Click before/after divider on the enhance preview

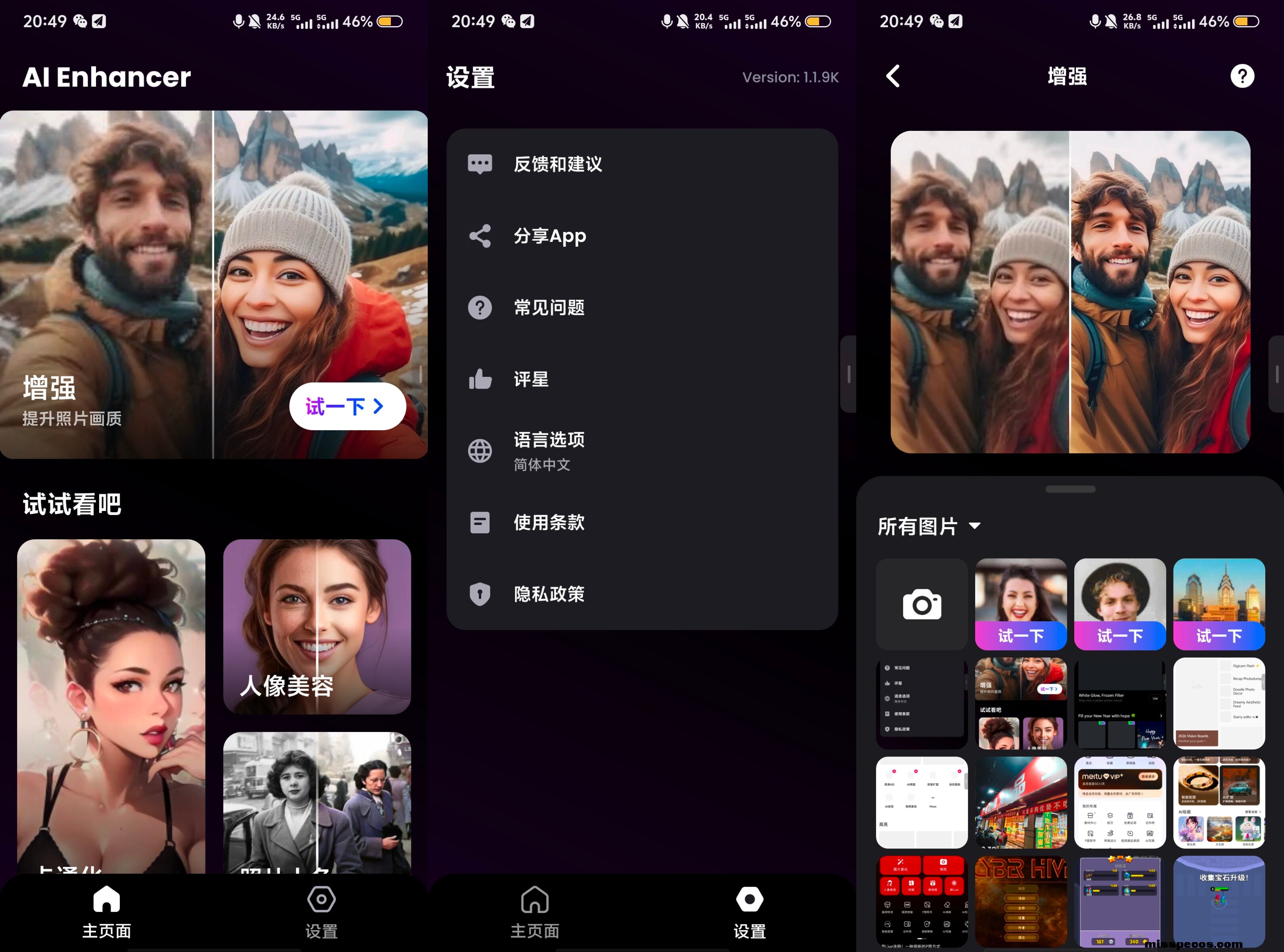point(1069,292)
